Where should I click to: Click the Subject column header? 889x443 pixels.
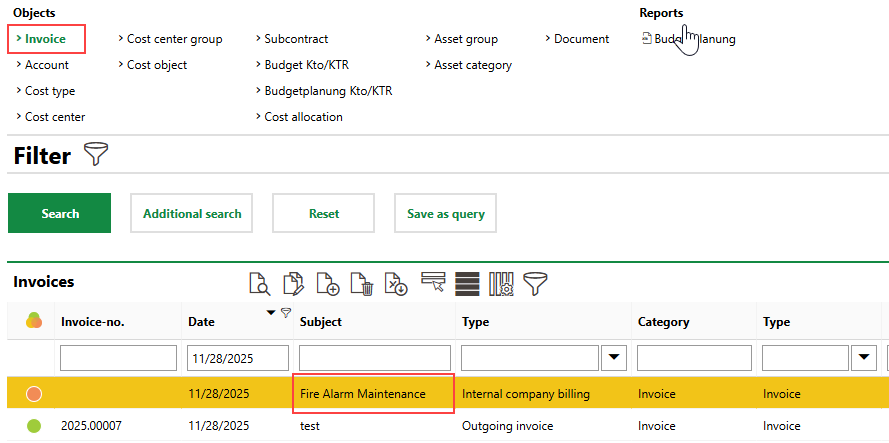321,322
